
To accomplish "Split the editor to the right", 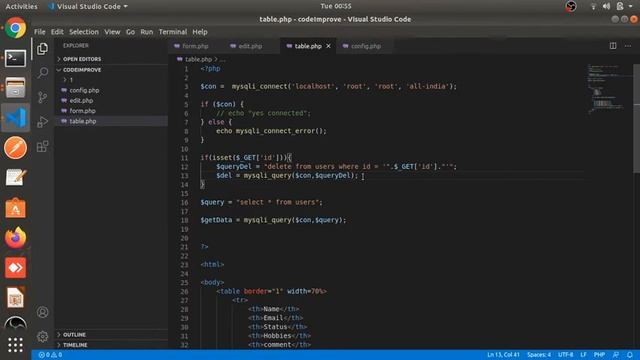I will (613, 46).
